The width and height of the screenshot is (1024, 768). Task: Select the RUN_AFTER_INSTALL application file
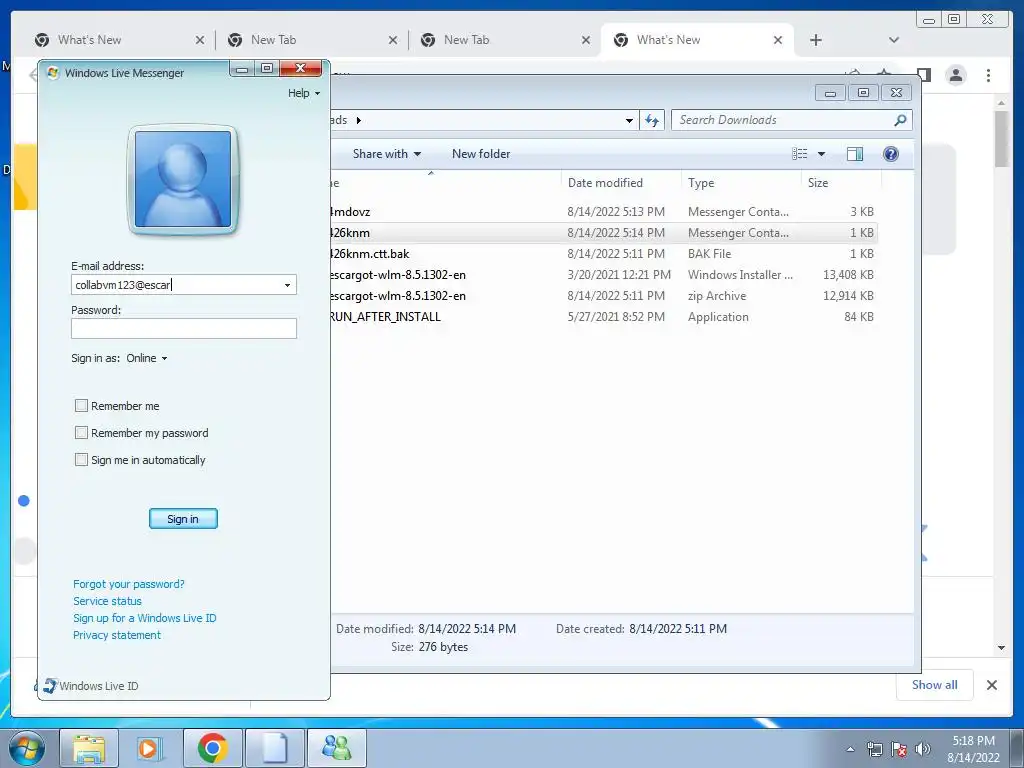click(603, 317)
